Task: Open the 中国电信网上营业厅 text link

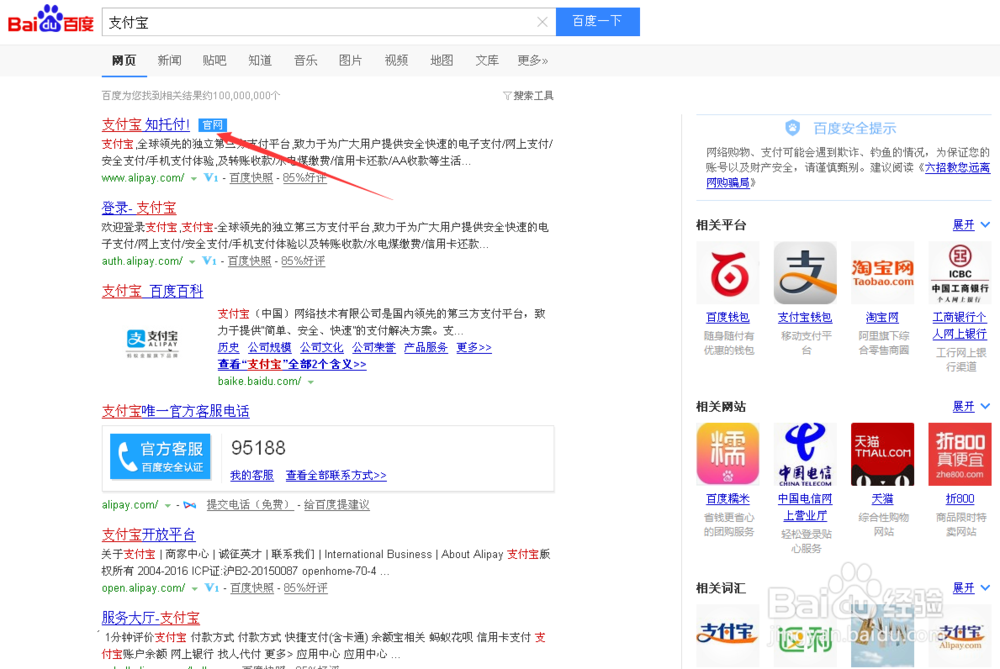Action: click(805, 507)
